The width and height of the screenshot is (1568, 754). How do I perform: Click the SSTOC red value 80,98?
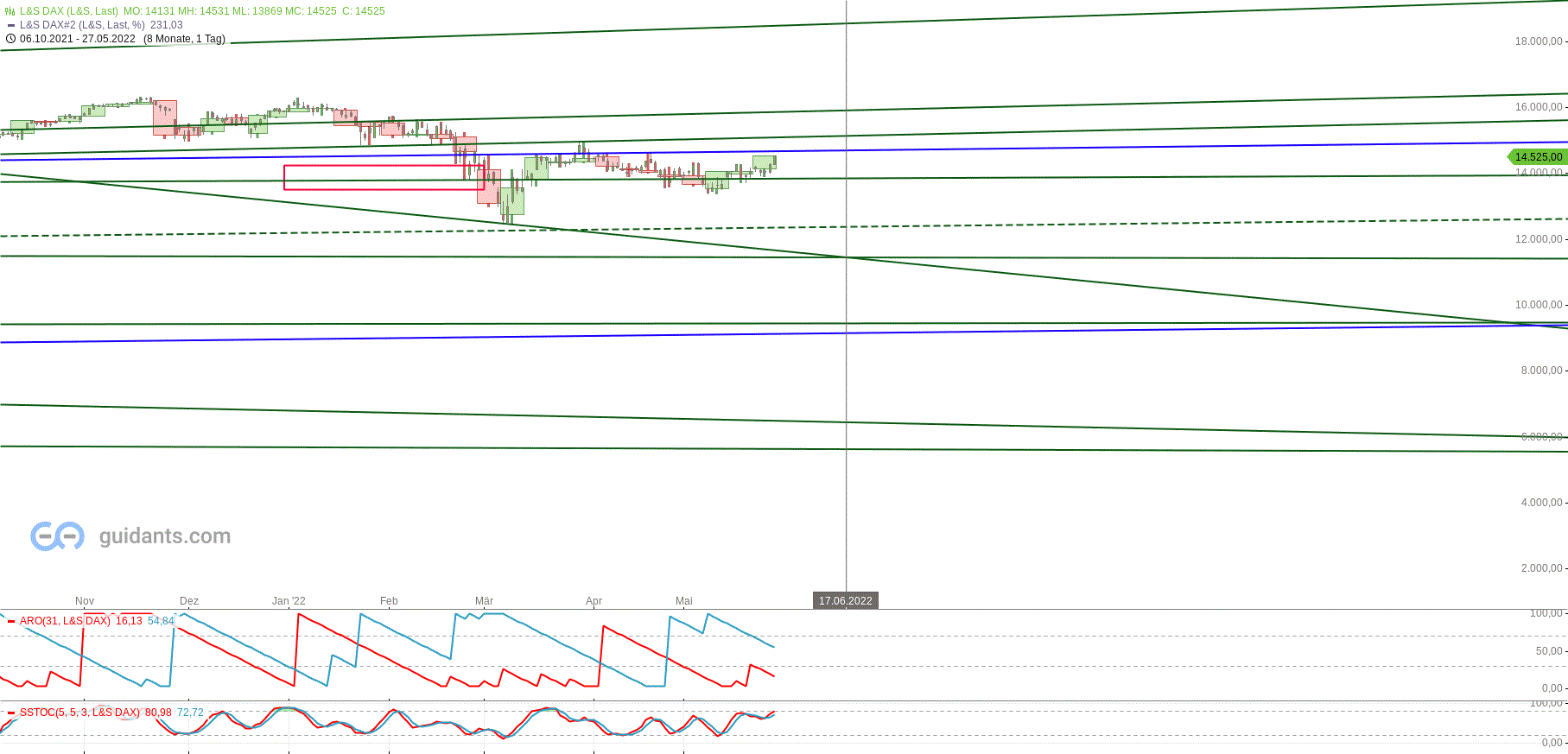pyautogui.click(x=158, y=713)
